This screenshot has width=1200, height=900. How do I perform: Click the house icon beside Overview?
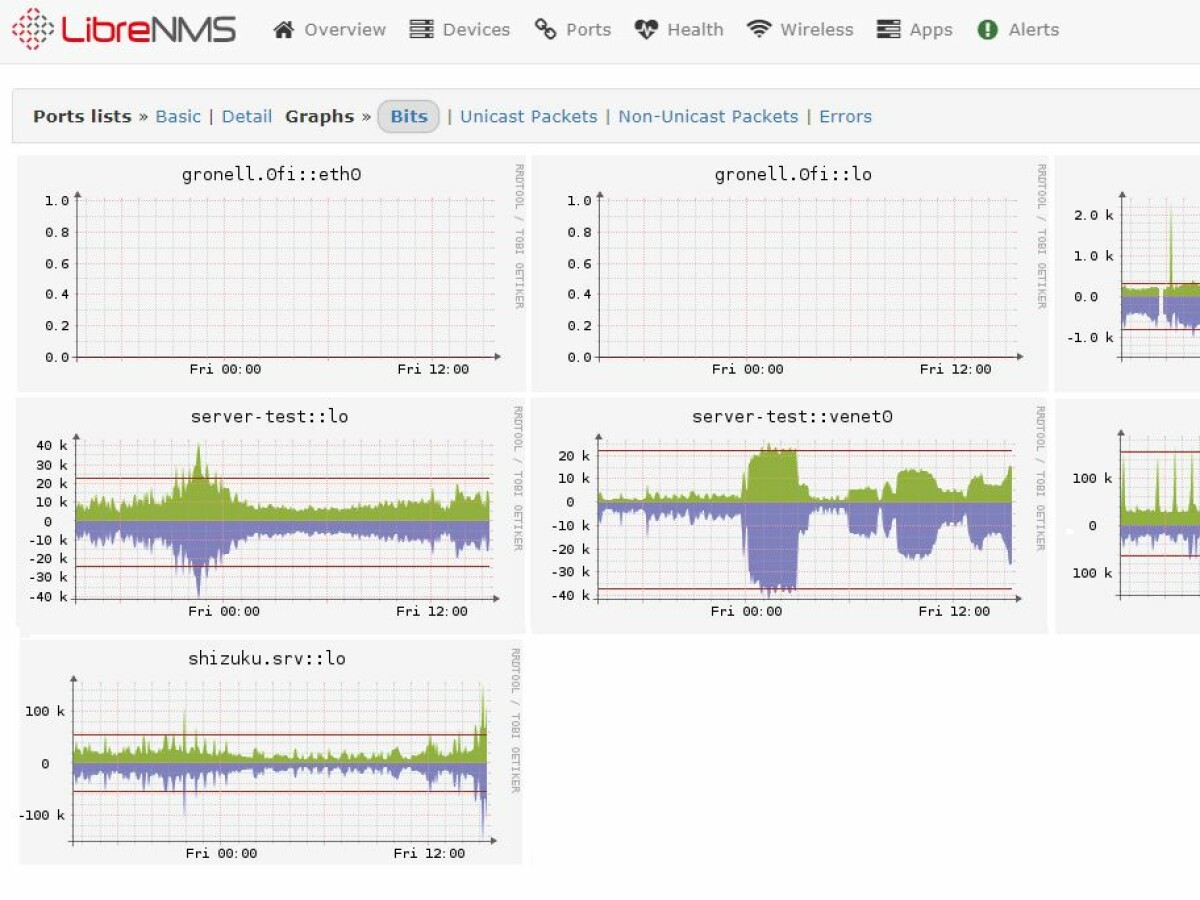(x=284, y=30)
